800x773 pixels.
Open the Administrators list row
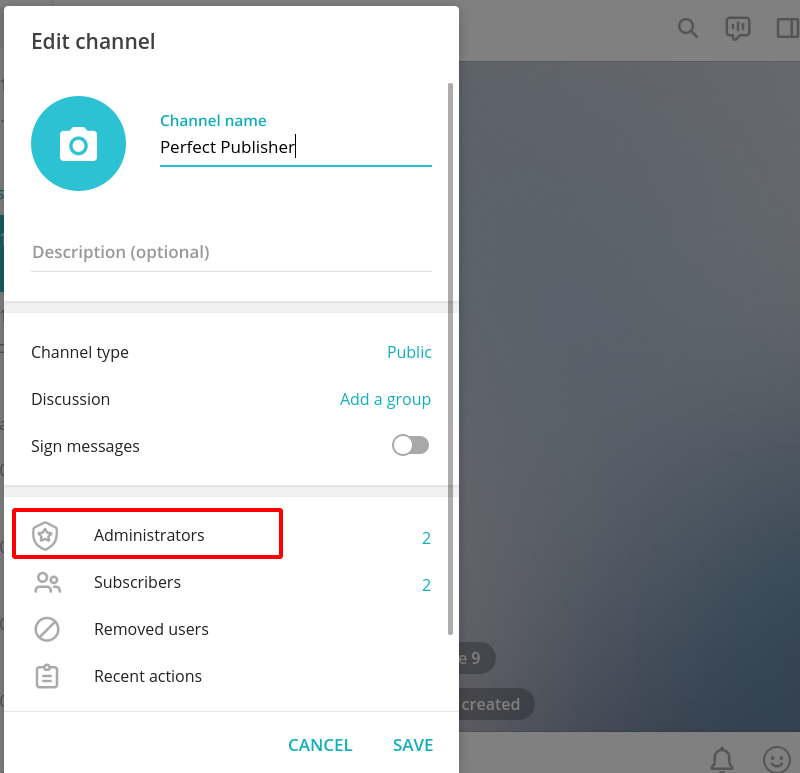(x=231, y=536)
